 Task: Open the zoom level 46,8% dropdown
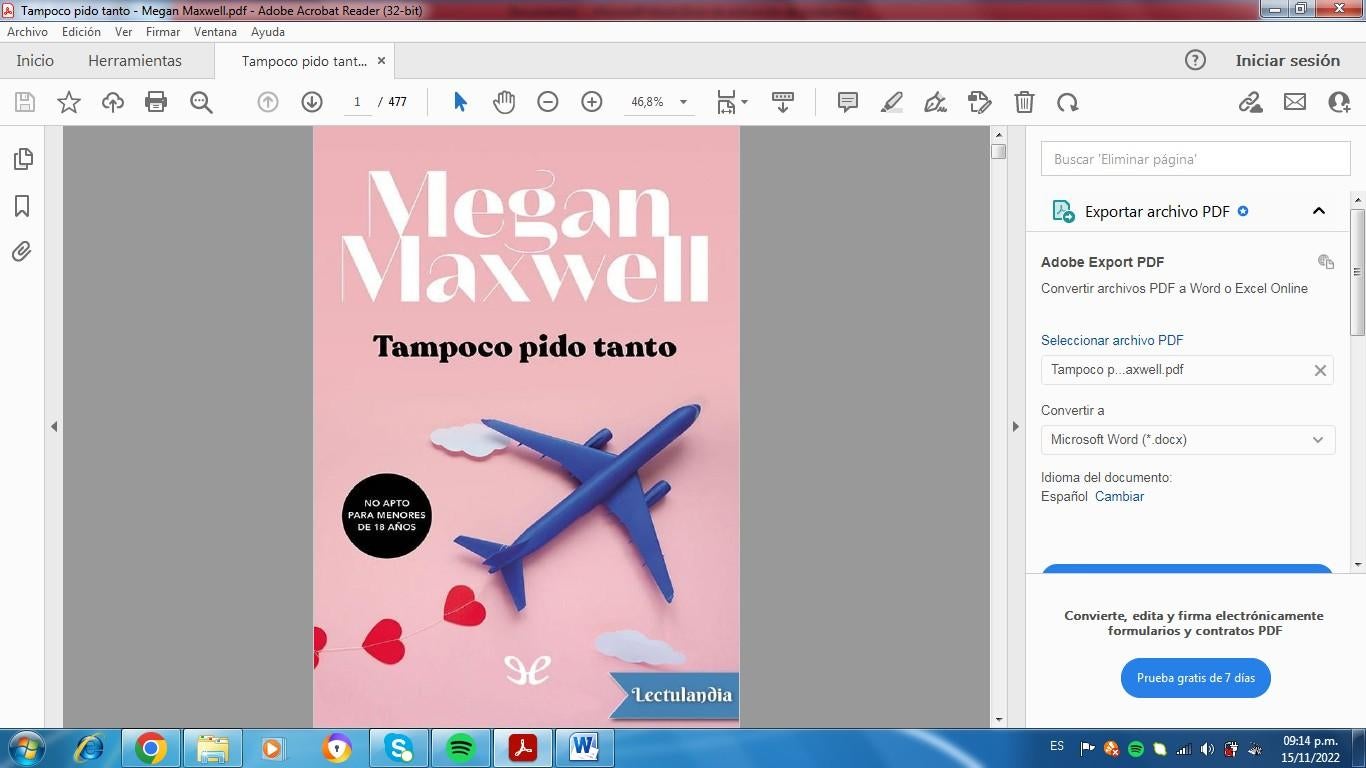683,102
